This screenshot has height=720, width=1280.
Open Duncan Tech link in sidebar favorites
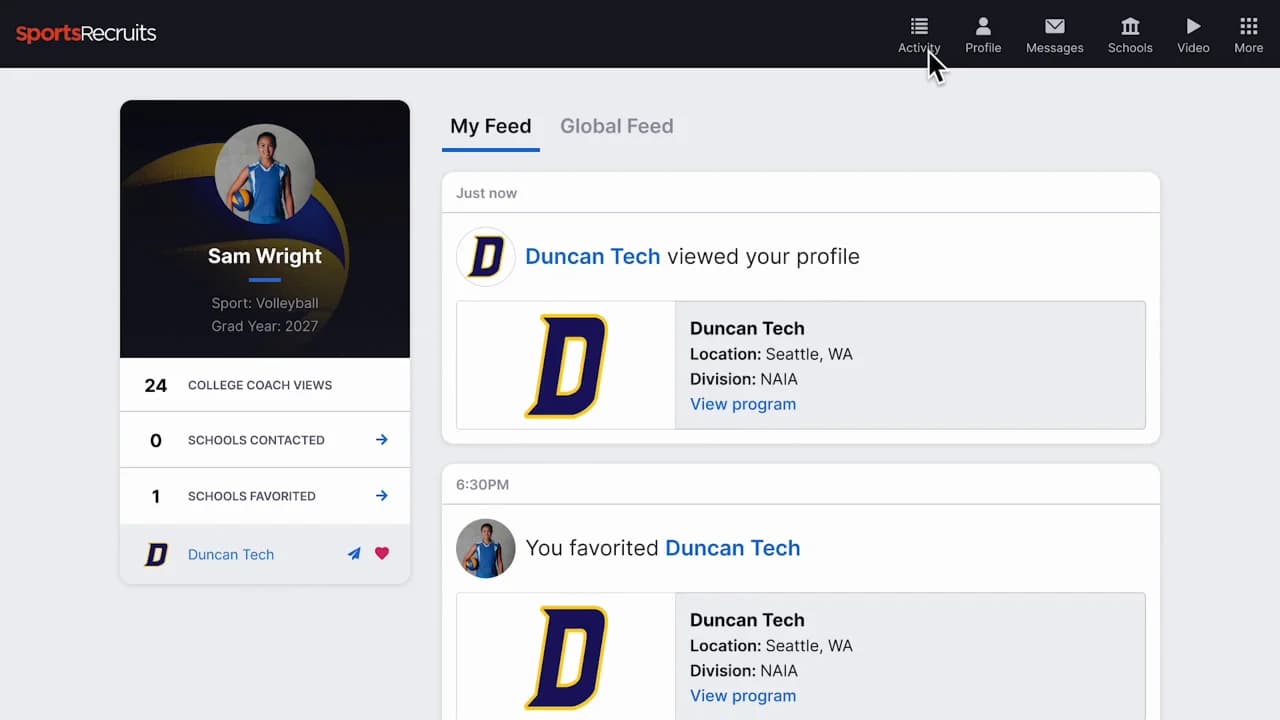[x=231, y=554]
